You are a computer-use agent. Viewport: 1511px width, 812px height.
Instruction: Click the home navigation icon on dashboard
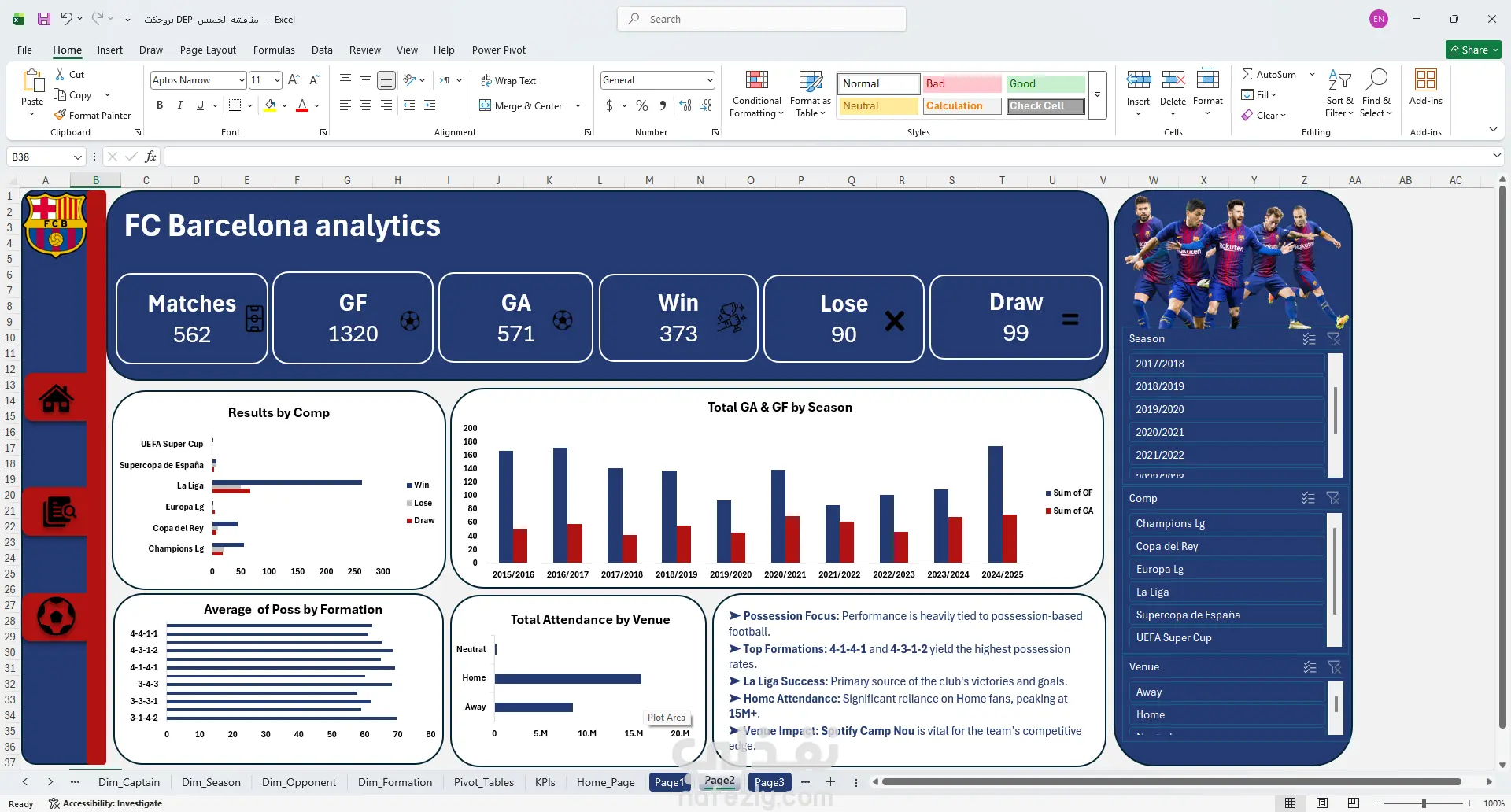click(56, 399)
